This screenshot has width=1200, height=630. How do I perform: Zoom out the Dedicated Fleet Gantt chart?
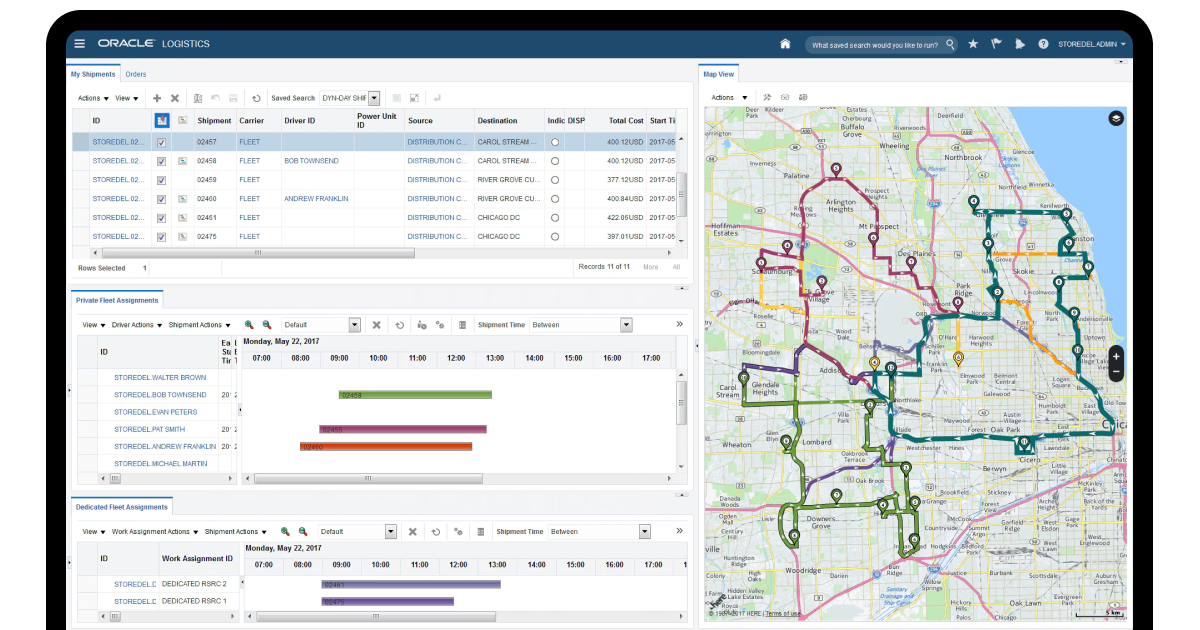302,532
